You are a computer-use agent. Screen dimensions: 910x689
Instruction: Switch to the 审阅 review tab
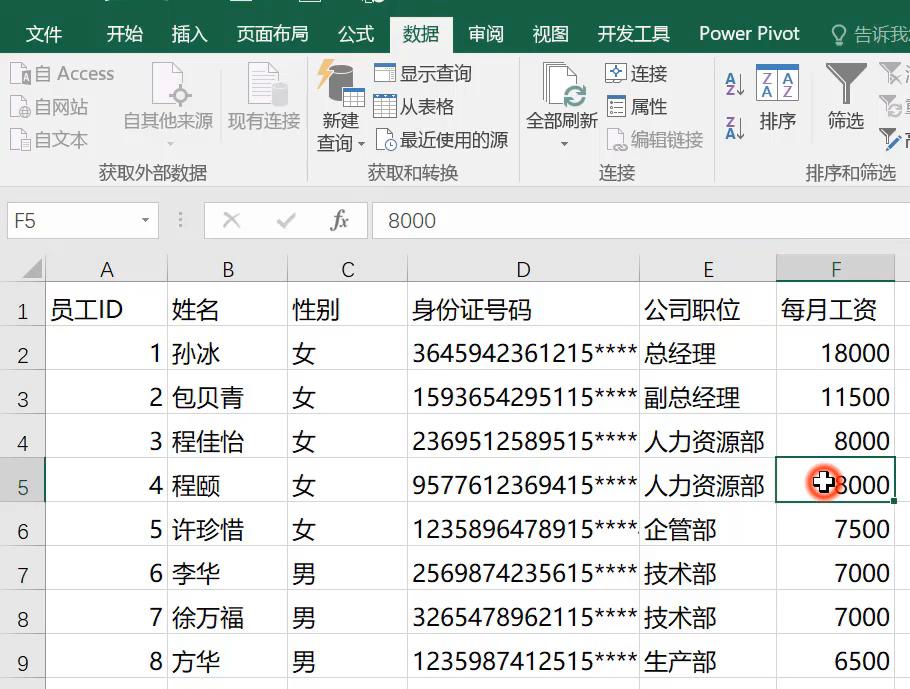point(486,34)
